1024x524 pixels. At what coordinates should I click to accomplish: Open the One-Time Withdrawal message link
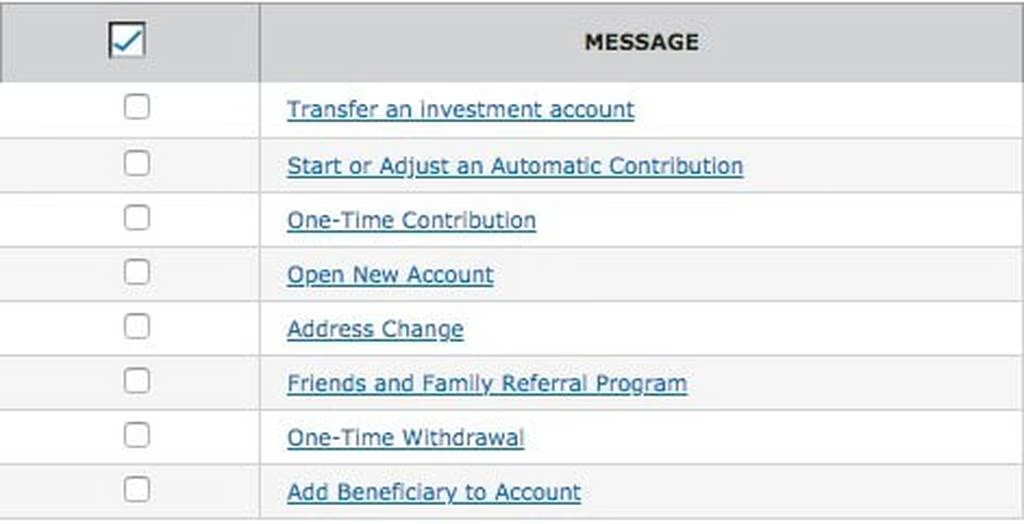[405, 438]
